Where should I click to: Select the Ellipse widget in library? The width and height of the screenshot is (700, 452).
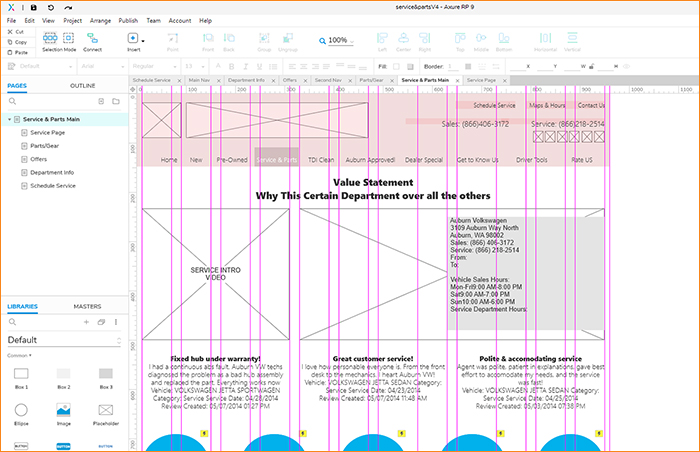pyautogui.click(x=22, y=409)
